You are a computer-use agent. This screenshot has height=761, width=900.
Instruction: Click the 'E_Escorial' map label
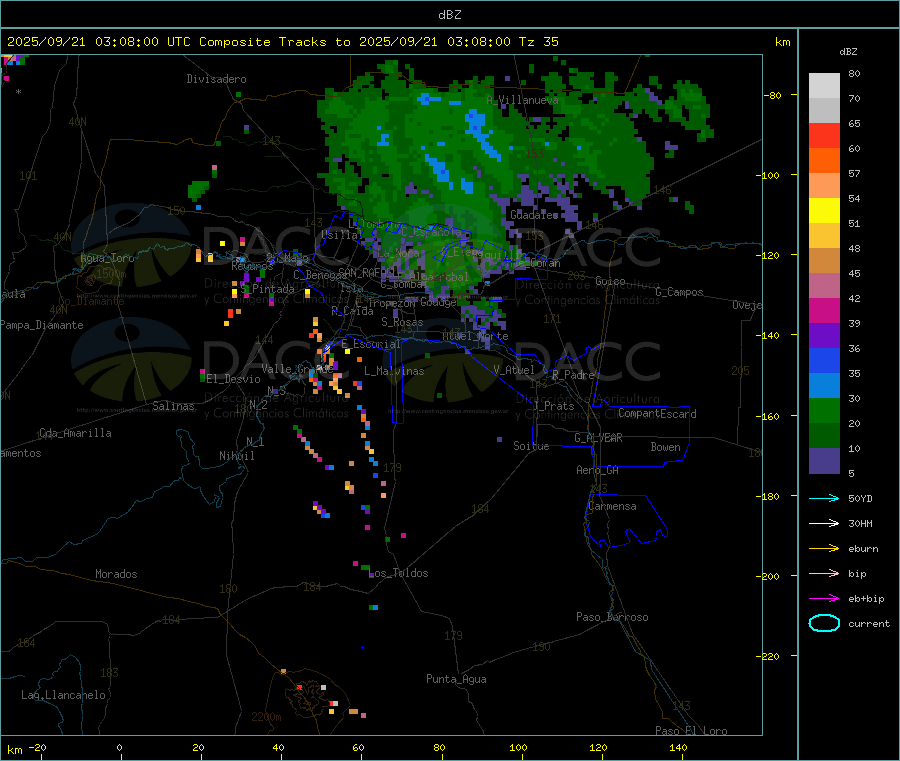(x=371, y=344)
